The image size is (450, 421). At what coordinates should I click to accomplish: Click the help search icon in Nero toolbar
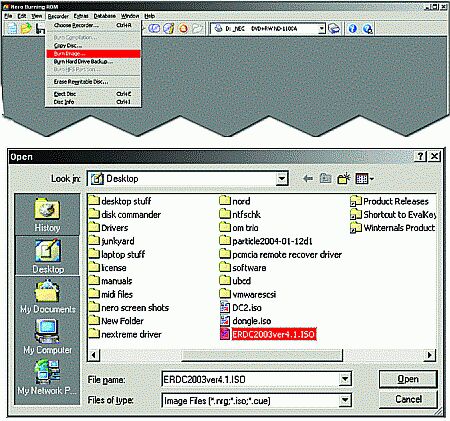pos(367,29)
